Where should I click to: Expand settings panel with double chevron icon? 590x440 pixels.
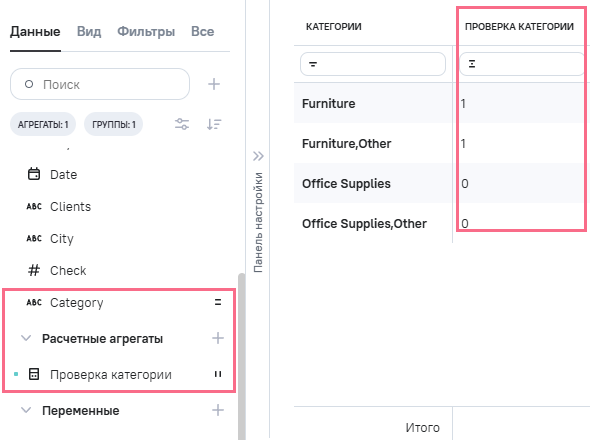[258, 156]
